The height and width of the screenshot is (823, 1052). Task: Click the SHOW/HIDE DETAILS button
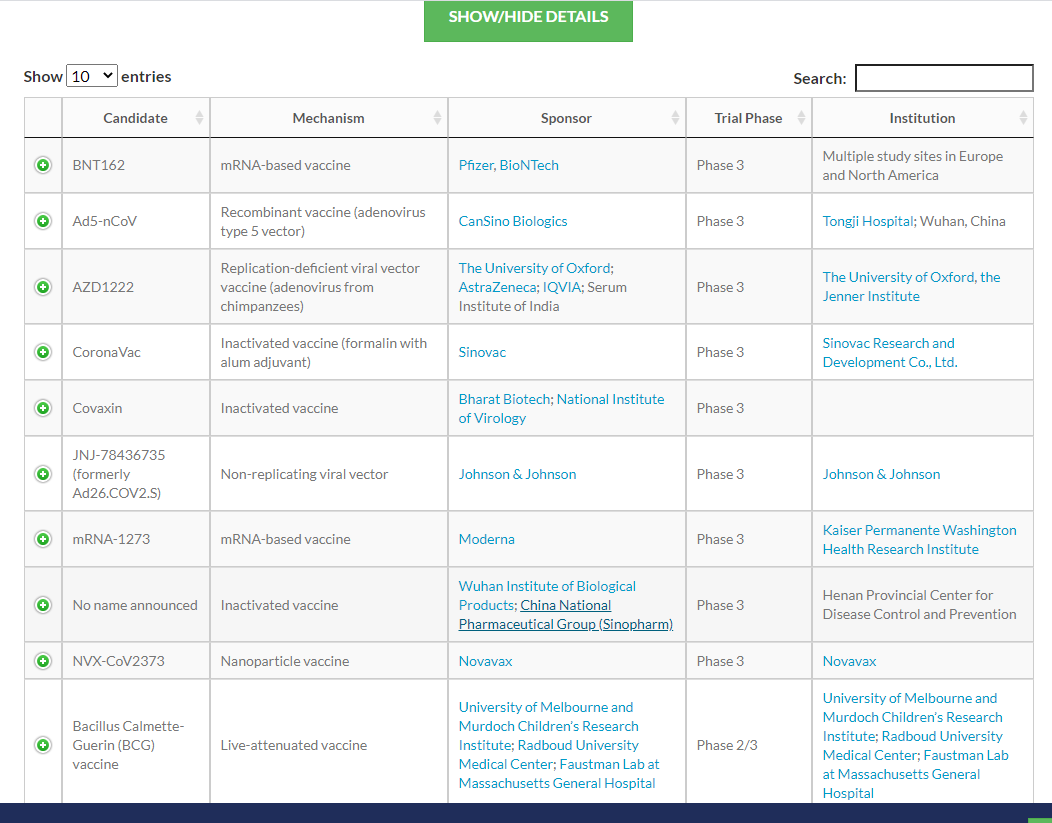click(x=528, y=20)
